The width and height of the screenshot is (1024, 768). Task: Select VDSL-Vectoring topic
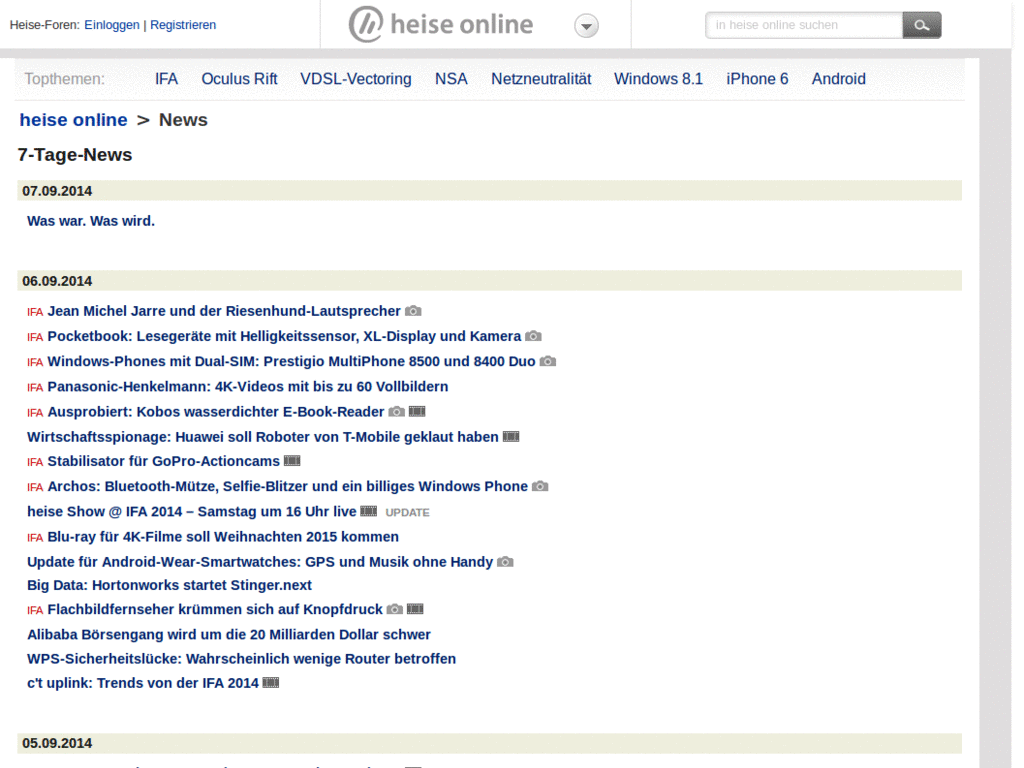pyautogui.click(x=356, y=79)
